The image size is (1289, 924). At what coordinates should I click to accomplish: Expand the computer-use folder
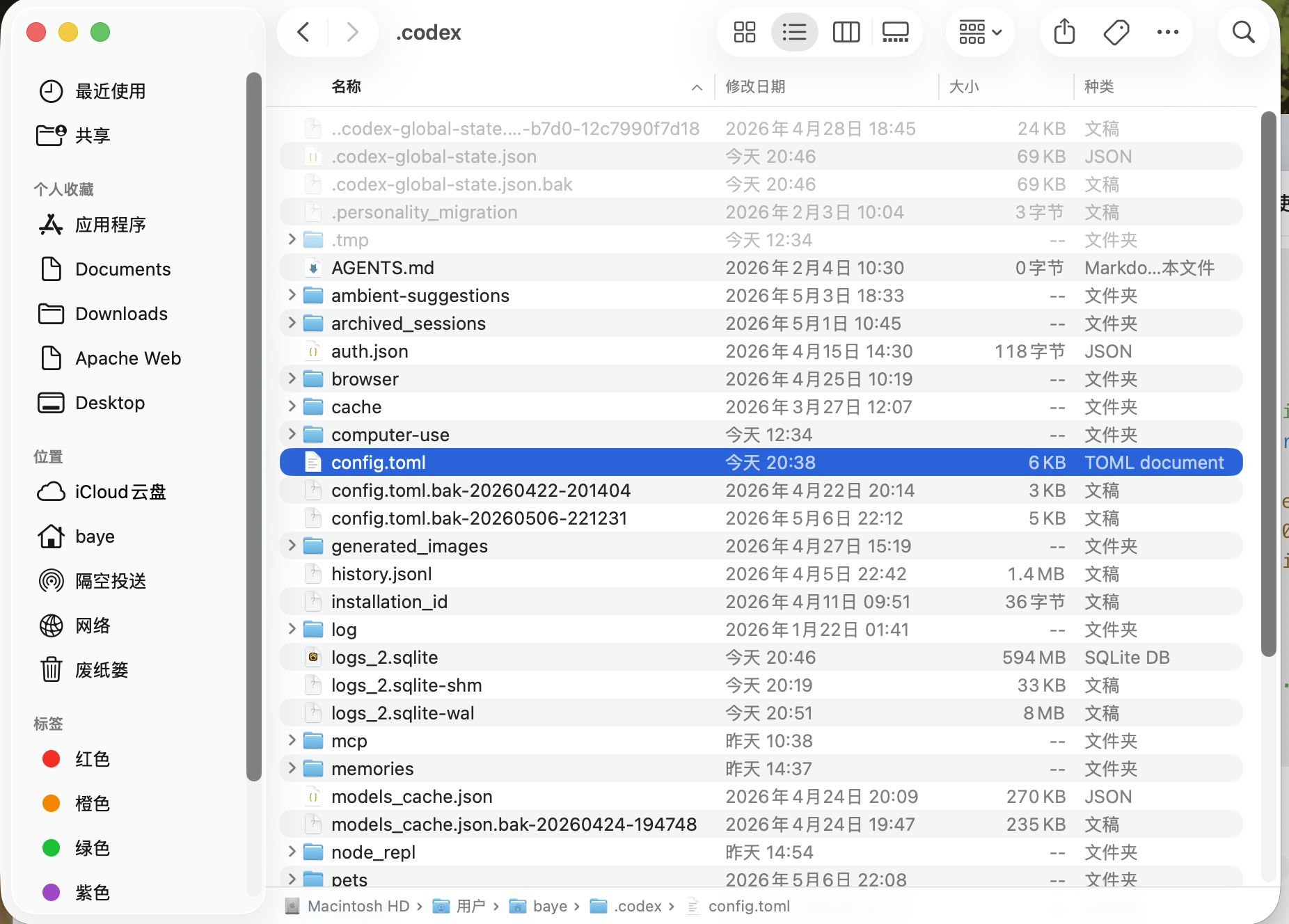tap(292, 434)
